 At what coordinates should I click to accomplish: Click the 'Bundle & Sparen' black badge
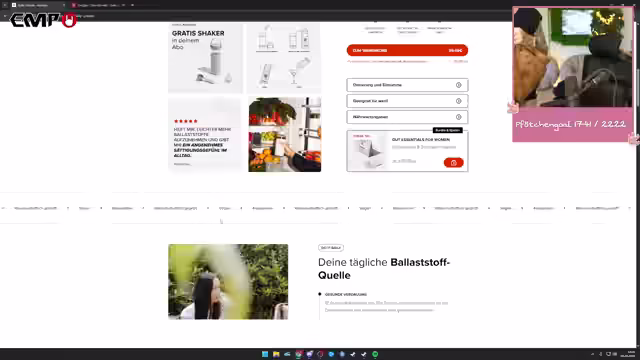[x=447, y=130]
